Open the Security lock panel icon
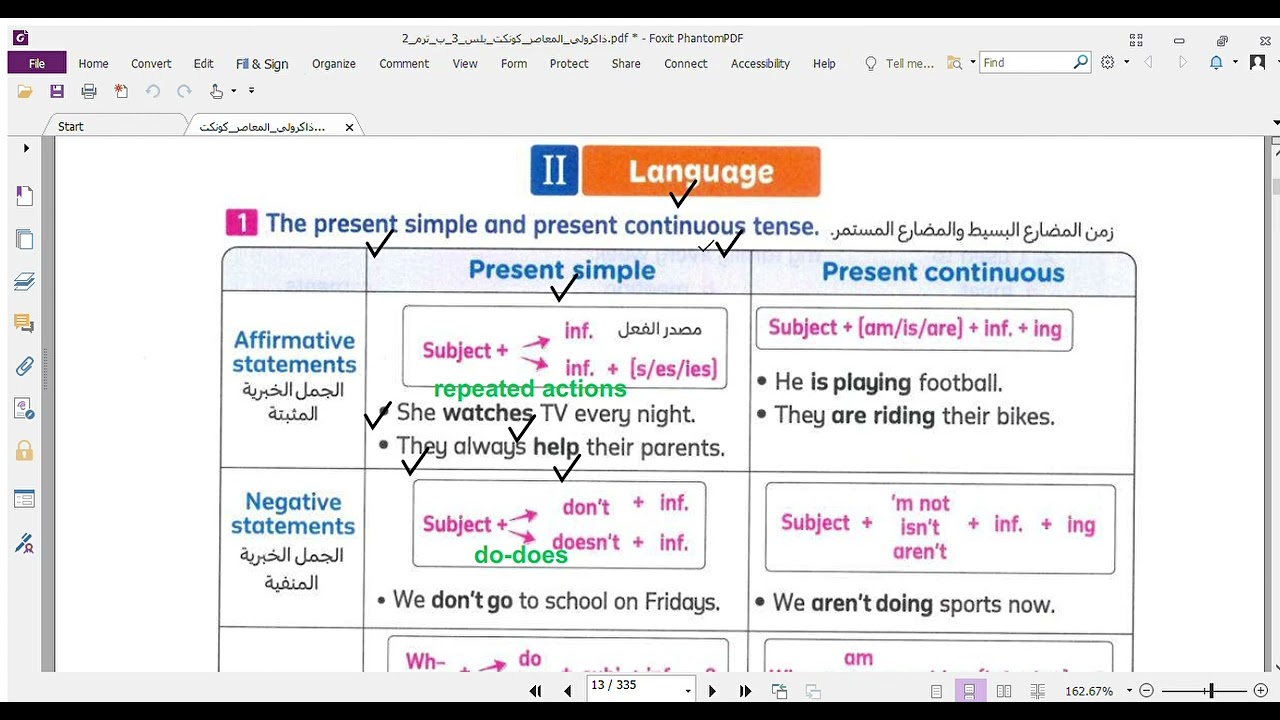The image size is (1280, 720). click(x=24, y=451)
